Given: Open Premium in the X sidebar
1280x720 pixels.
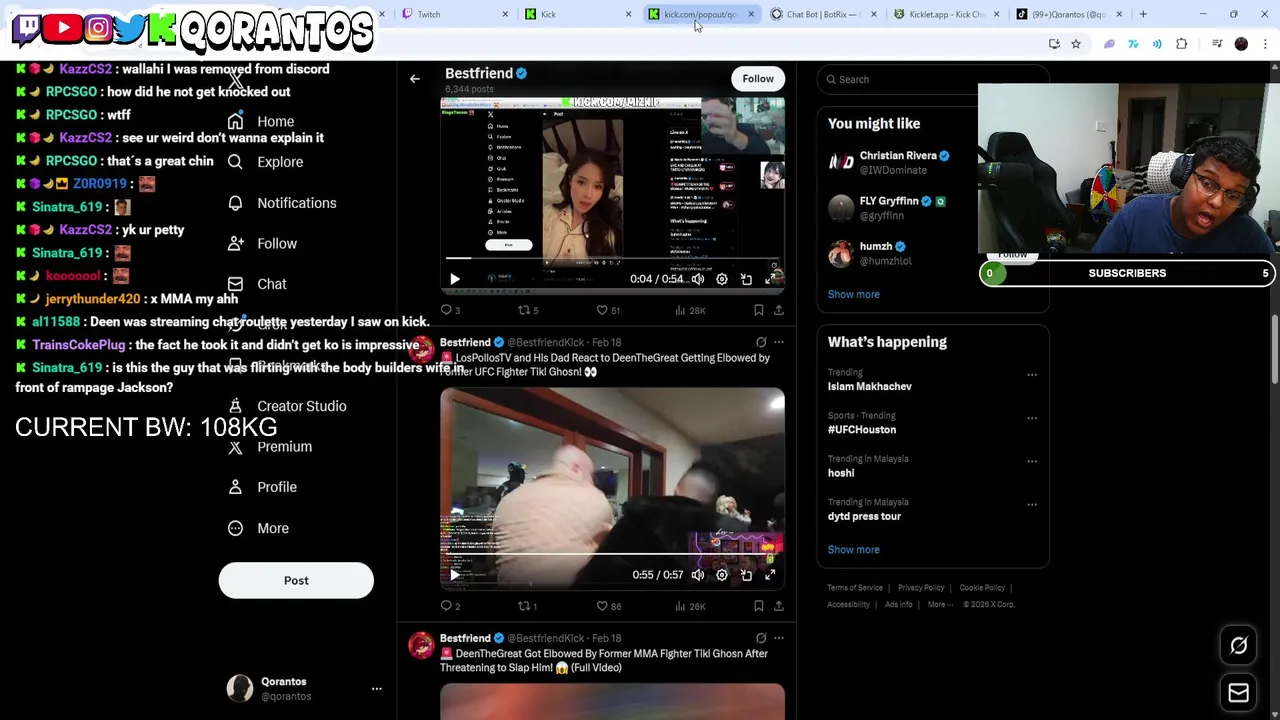Looking at the screenshot, I should [270, 447].
